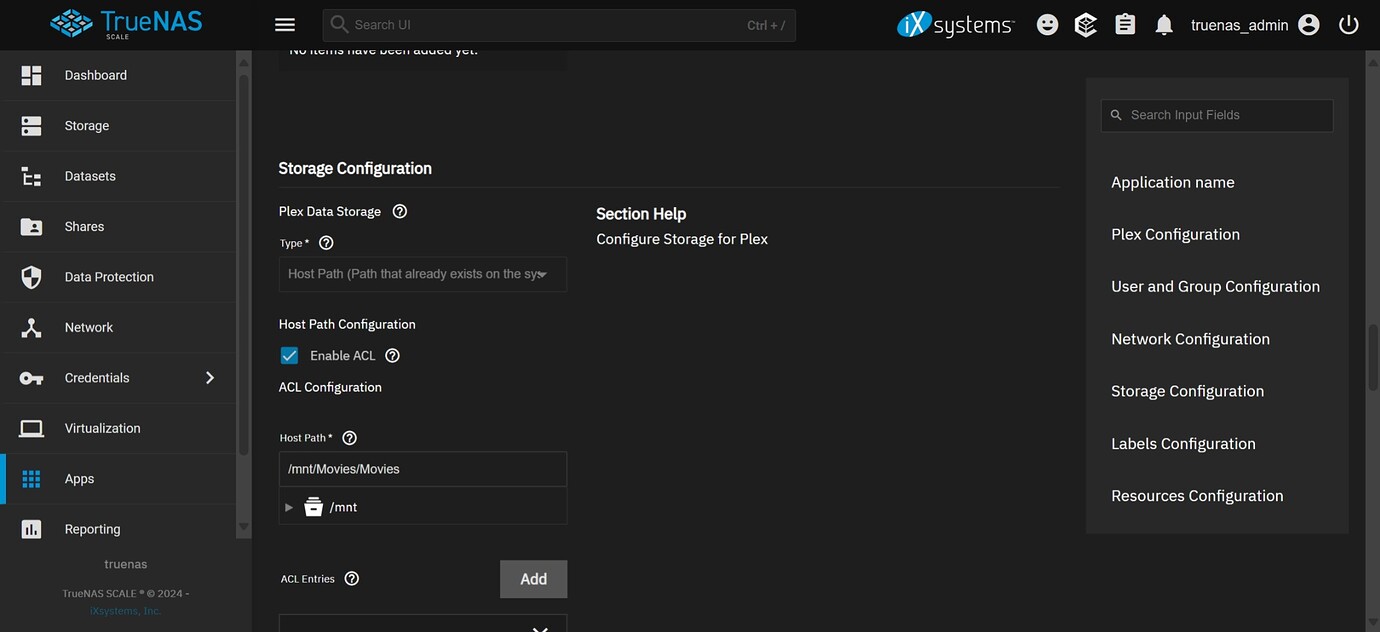Jump to Network Configuration section
This screenshot has height=632, width=1380.
click(x=1190, y=338)
